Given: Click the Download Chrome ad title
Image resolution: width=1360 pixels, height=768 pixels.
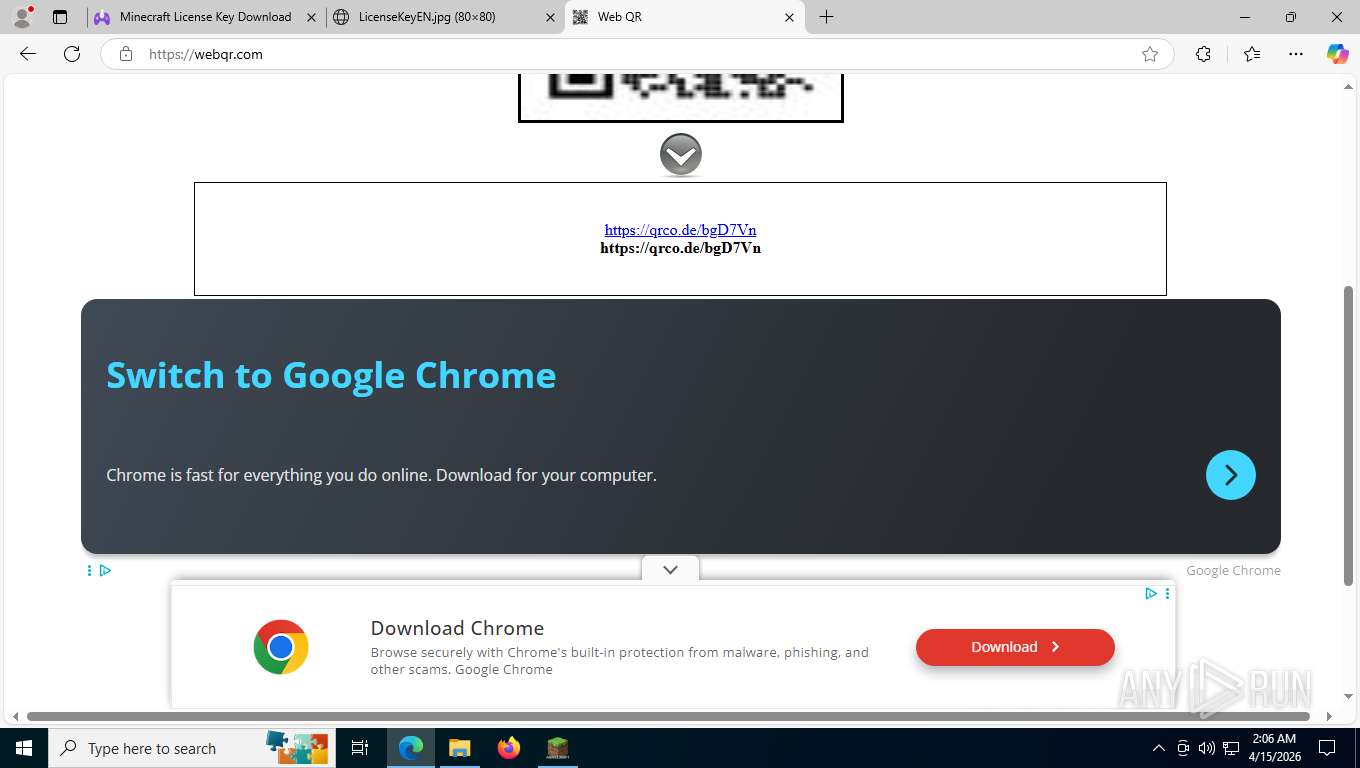Looking at the screenshot, I should pyautogui.click(x=457, y=628).
